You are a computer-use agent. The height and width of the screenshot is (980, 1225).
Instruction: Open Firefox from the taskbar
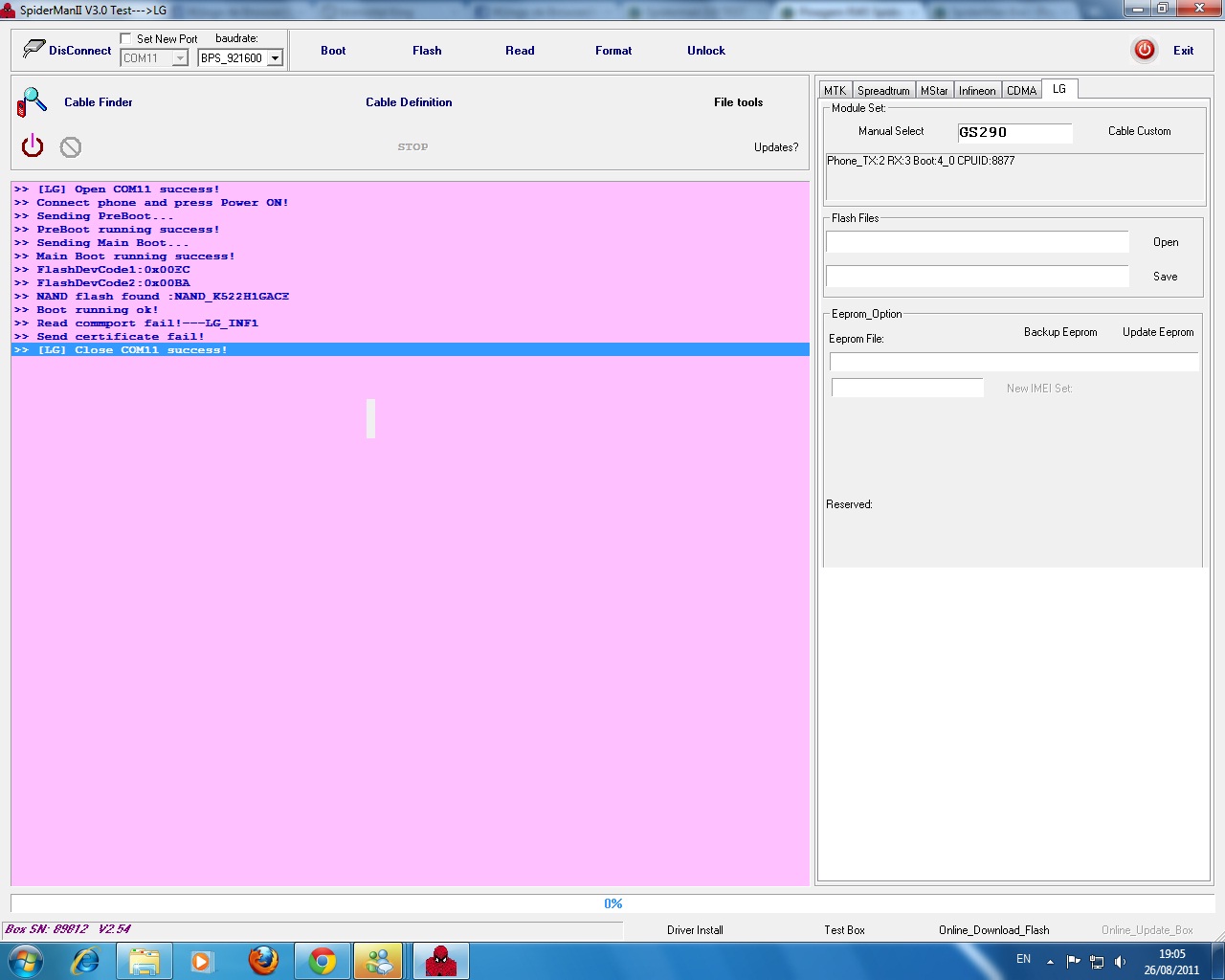(x=263, y=961)
